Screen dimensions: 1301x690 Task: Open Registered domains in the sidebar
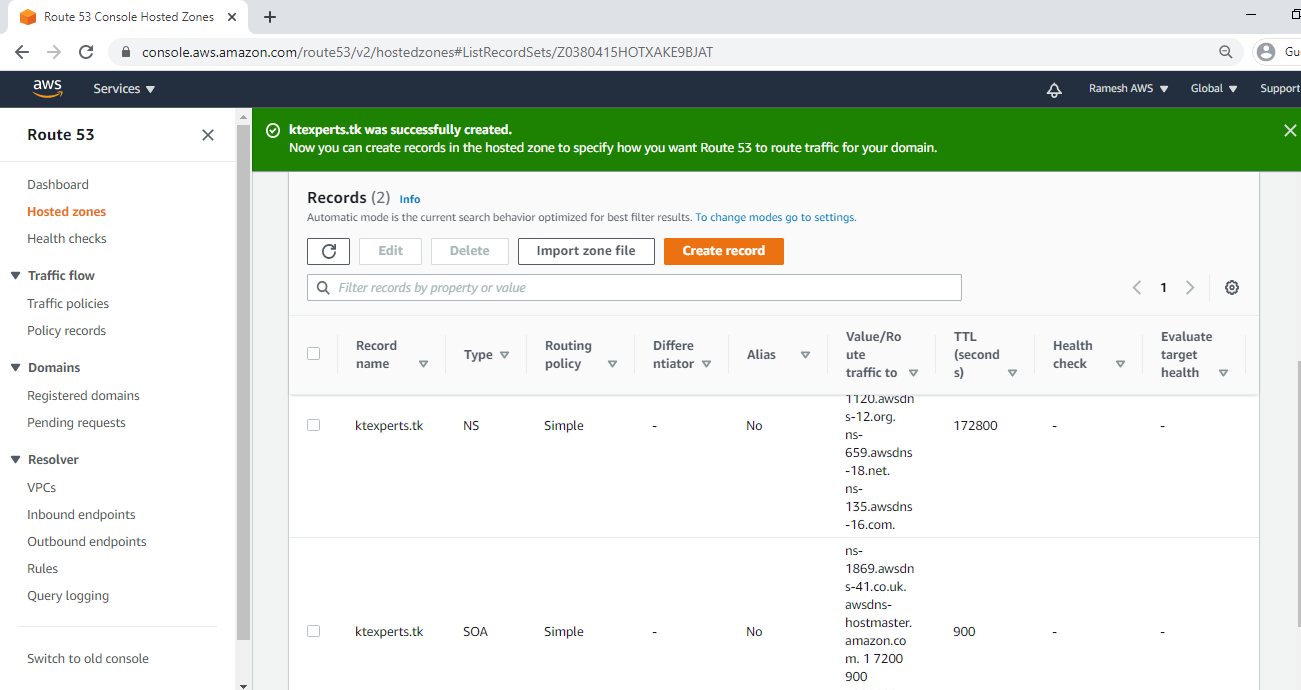click(x=83, y=396)
